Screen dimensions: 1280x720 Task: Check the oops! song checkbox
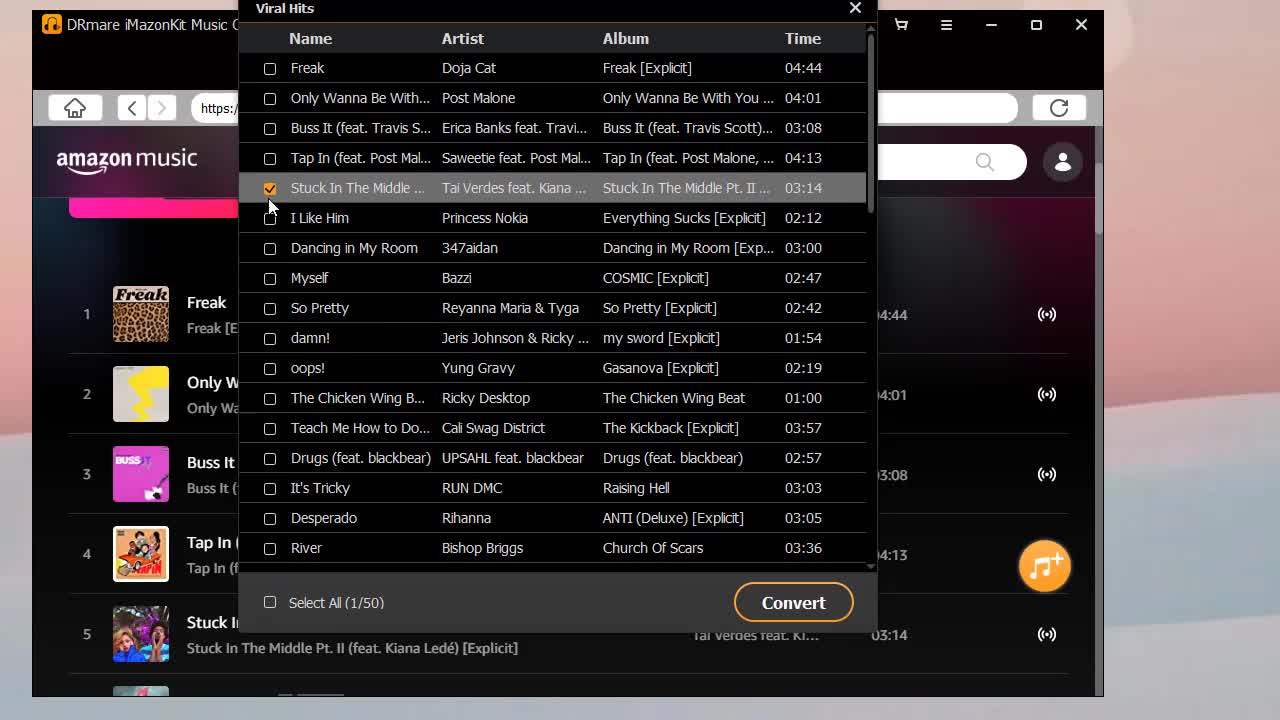(270, 368)
